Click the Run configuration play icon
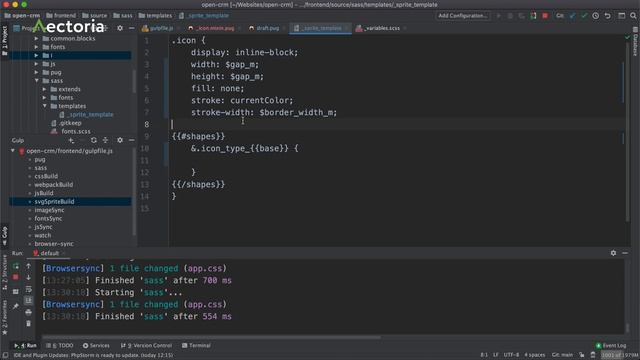This screenshot has height=360, width=640. [x=498, y=16]
